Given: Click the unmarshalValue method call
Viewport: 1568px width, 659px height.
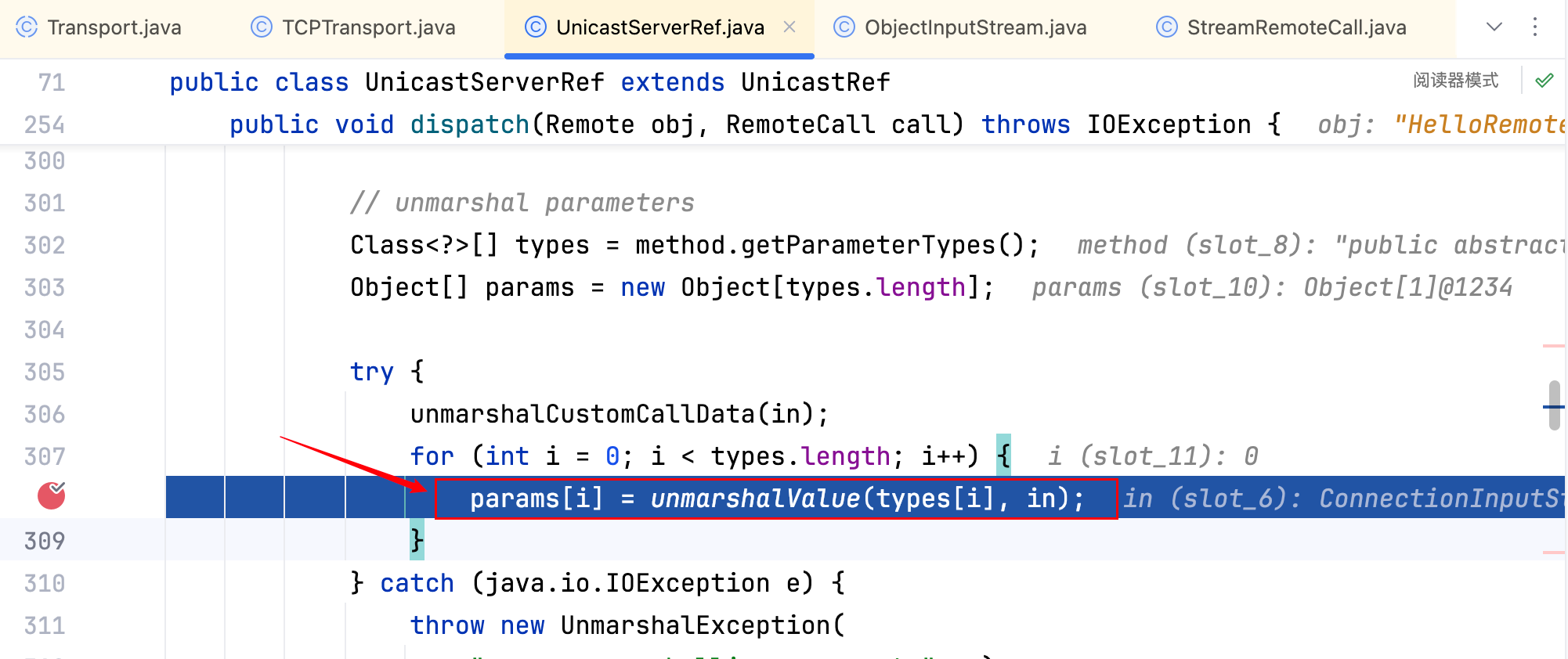Looking at the screenshot, I should [755, 499].
